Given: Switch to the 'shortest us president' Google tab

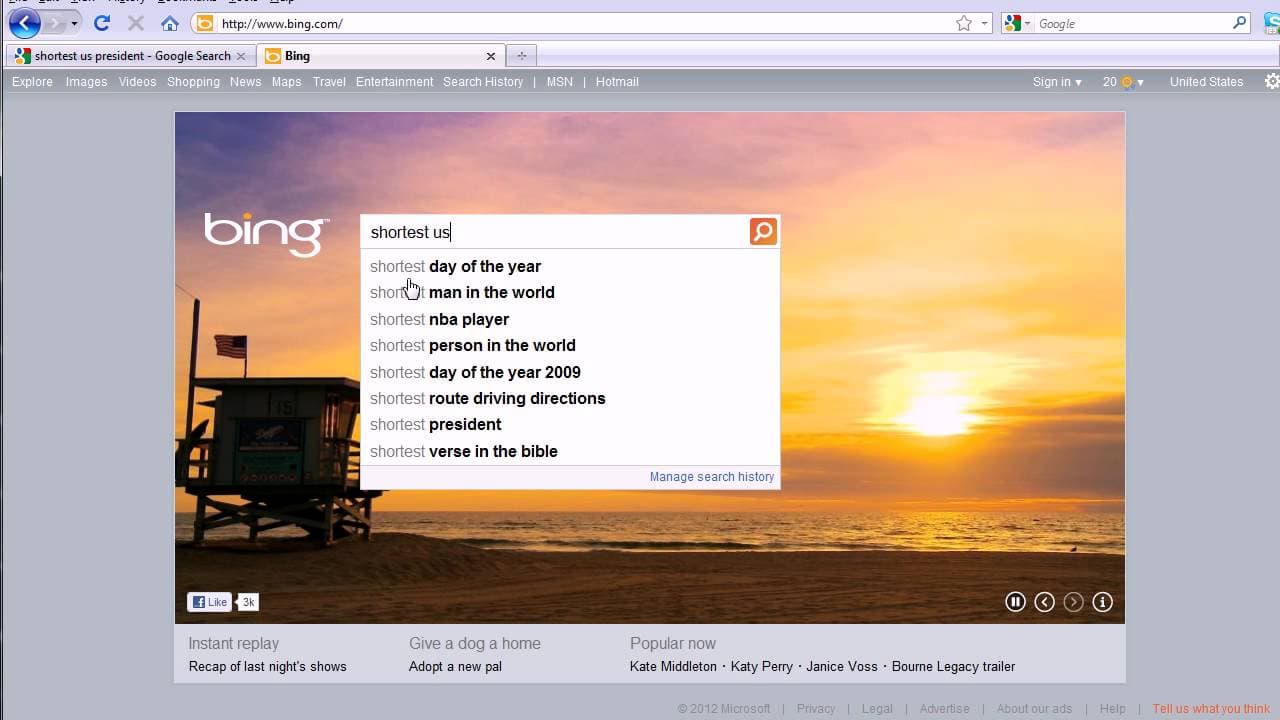Looking at the screenshot, I should (x=130, y=56).
